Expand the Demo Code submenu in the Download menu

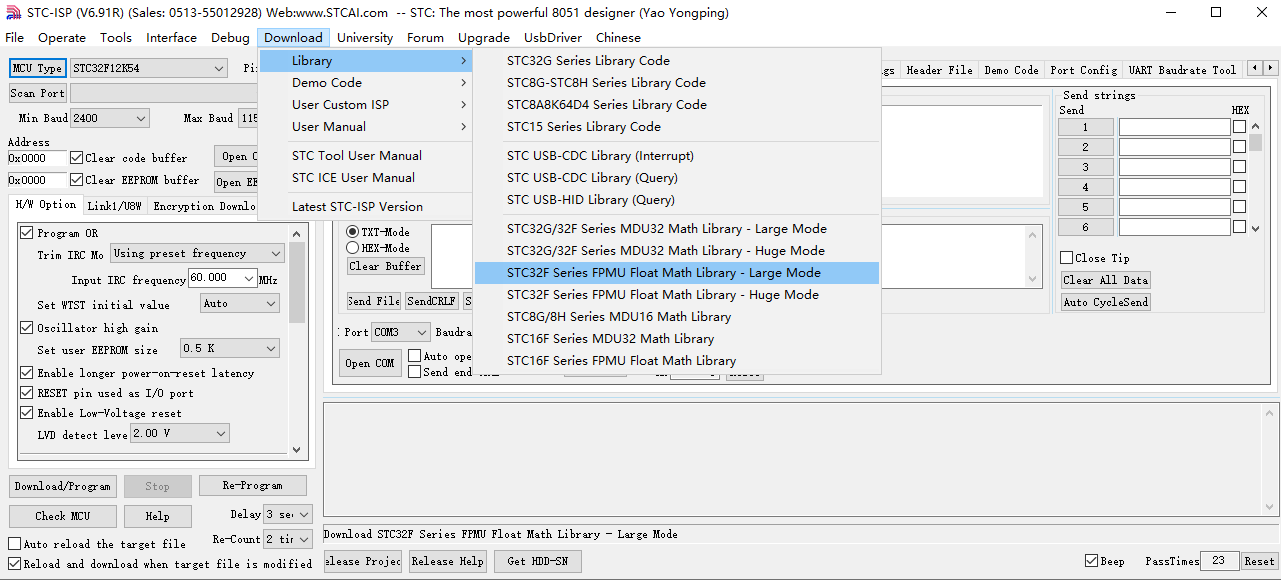click(368, 83)
